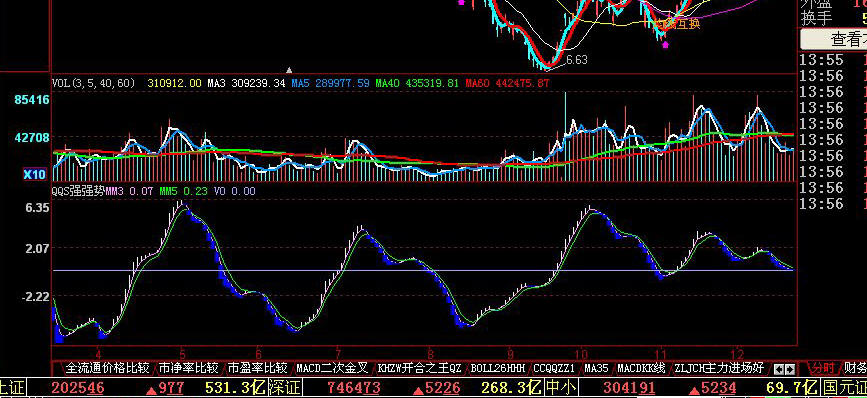
Task: Open ZLJCH主力进场好 indicator tab
Action: (x=719, y=368)
